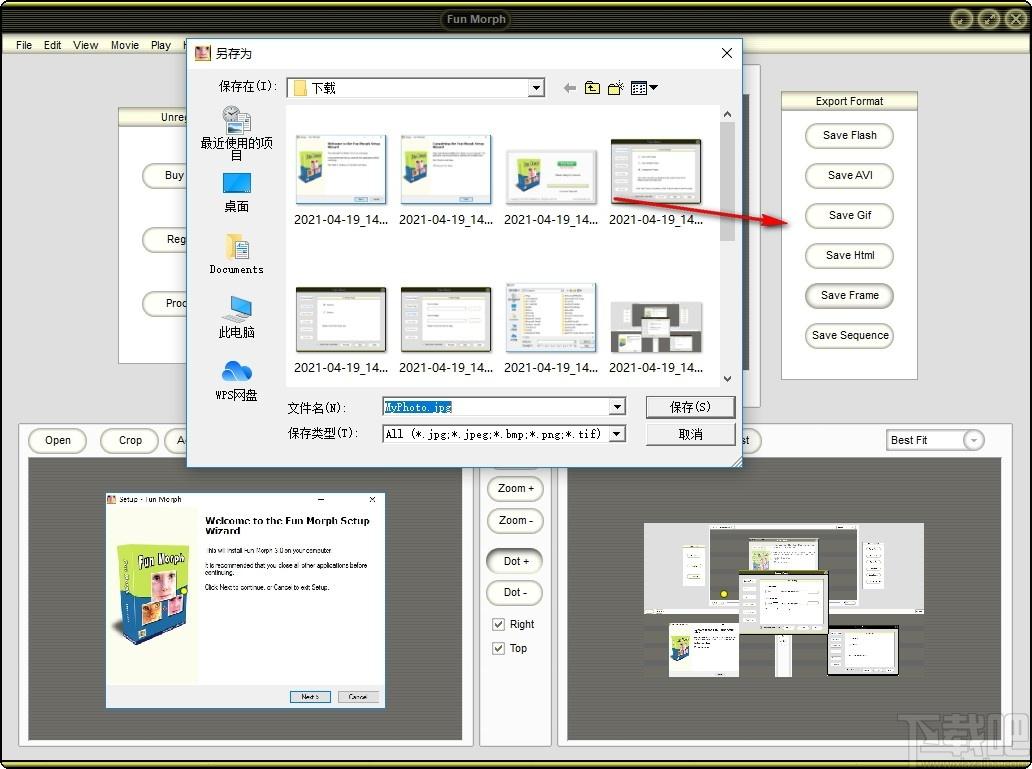The height and width of the screenshot is (769, 1032).
Task: Open recently used items (最近使用的项目)
Action: click(x=236, y=134)
